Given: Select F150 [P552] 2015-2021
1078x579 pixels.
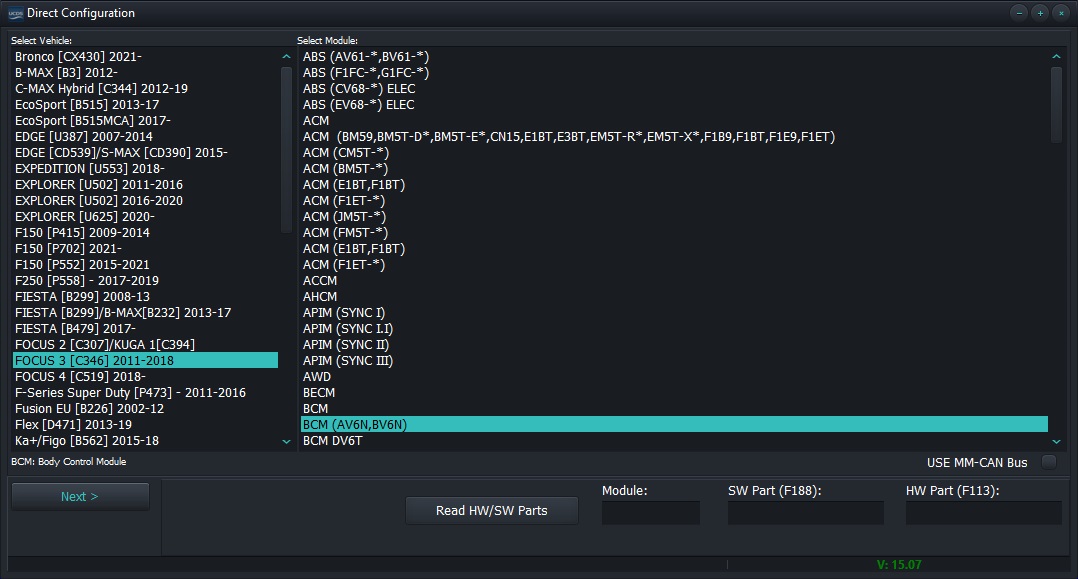Looking at the screenshot, I should [x=146, y=265].
